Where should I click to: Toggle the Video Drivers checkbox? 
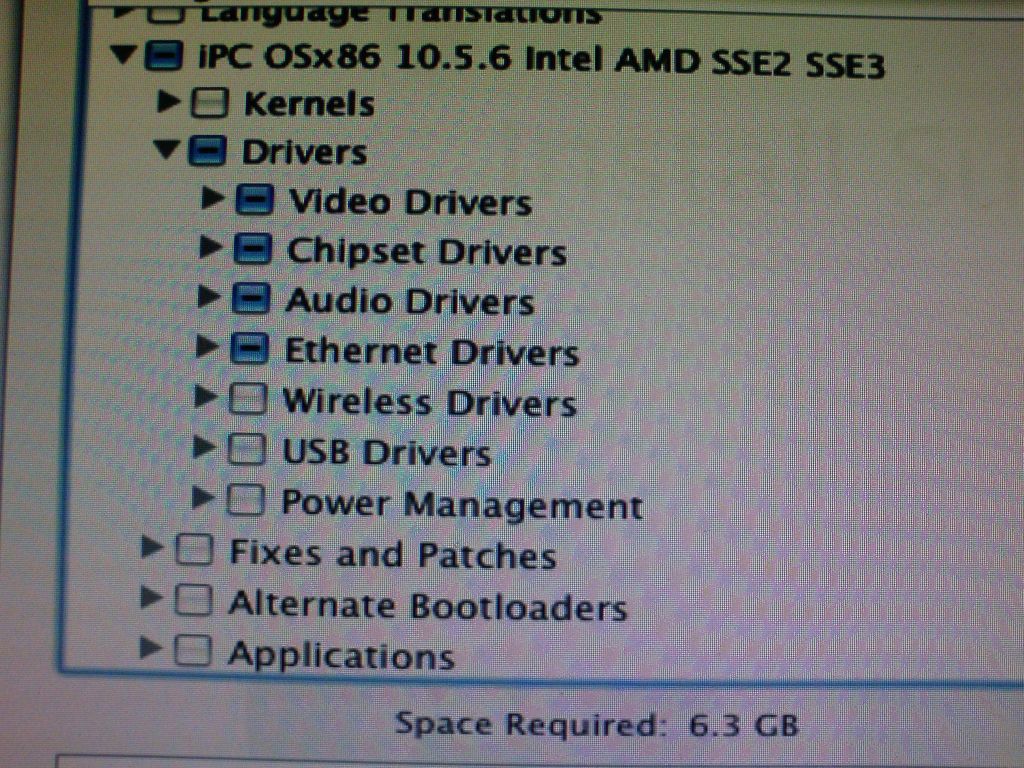(x=254, y=200)
